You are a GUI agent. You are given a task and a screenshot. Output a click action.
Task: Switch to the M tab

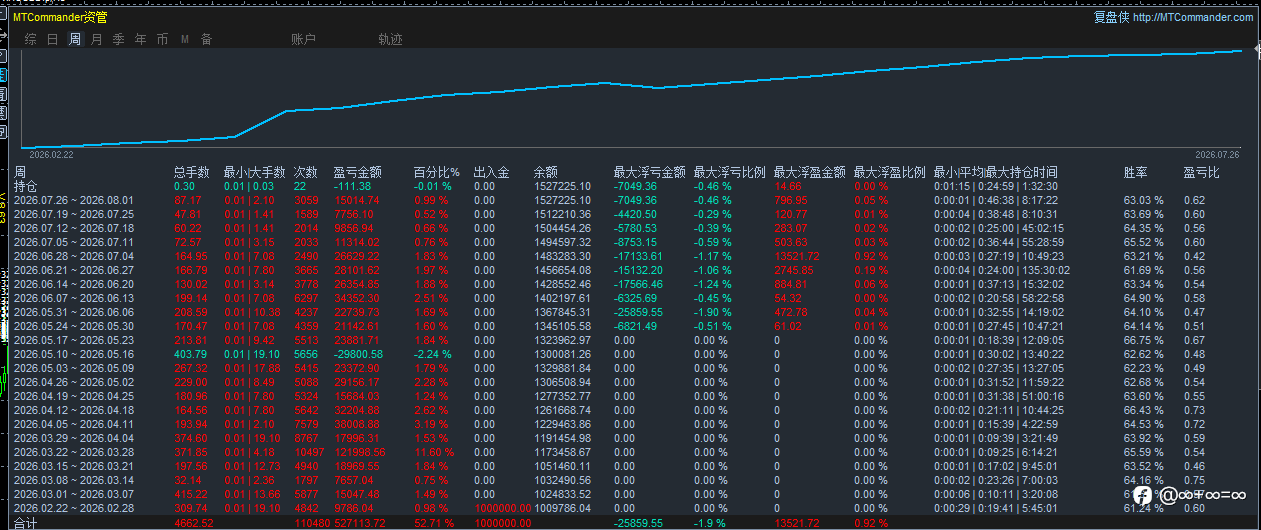point(185,40)
